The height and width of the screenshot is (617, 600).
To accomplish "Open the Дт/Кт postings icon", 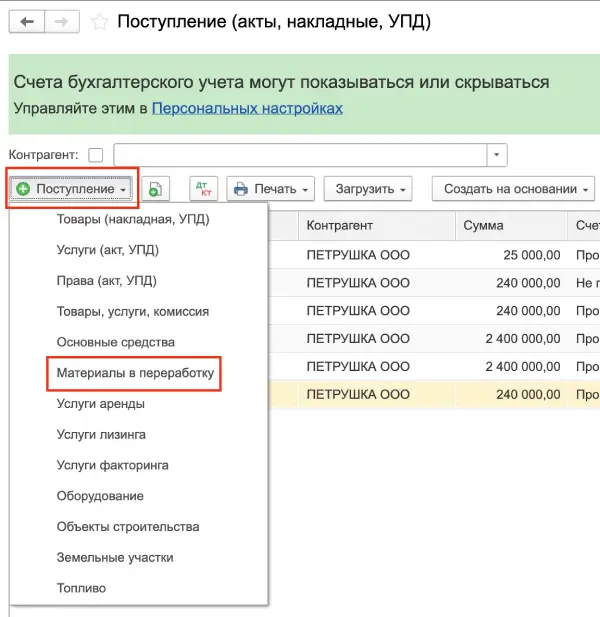I will (x=203, y=189).
